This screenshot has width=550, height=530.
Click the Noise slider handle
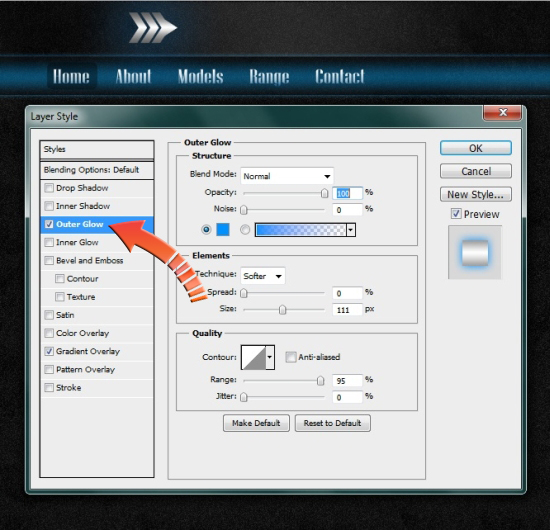(243, 210)
